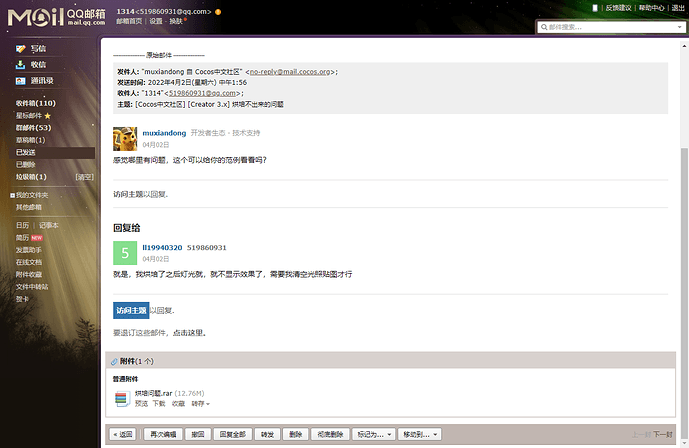Open the 收件箱(110) inbox folder

pos(36,103)
